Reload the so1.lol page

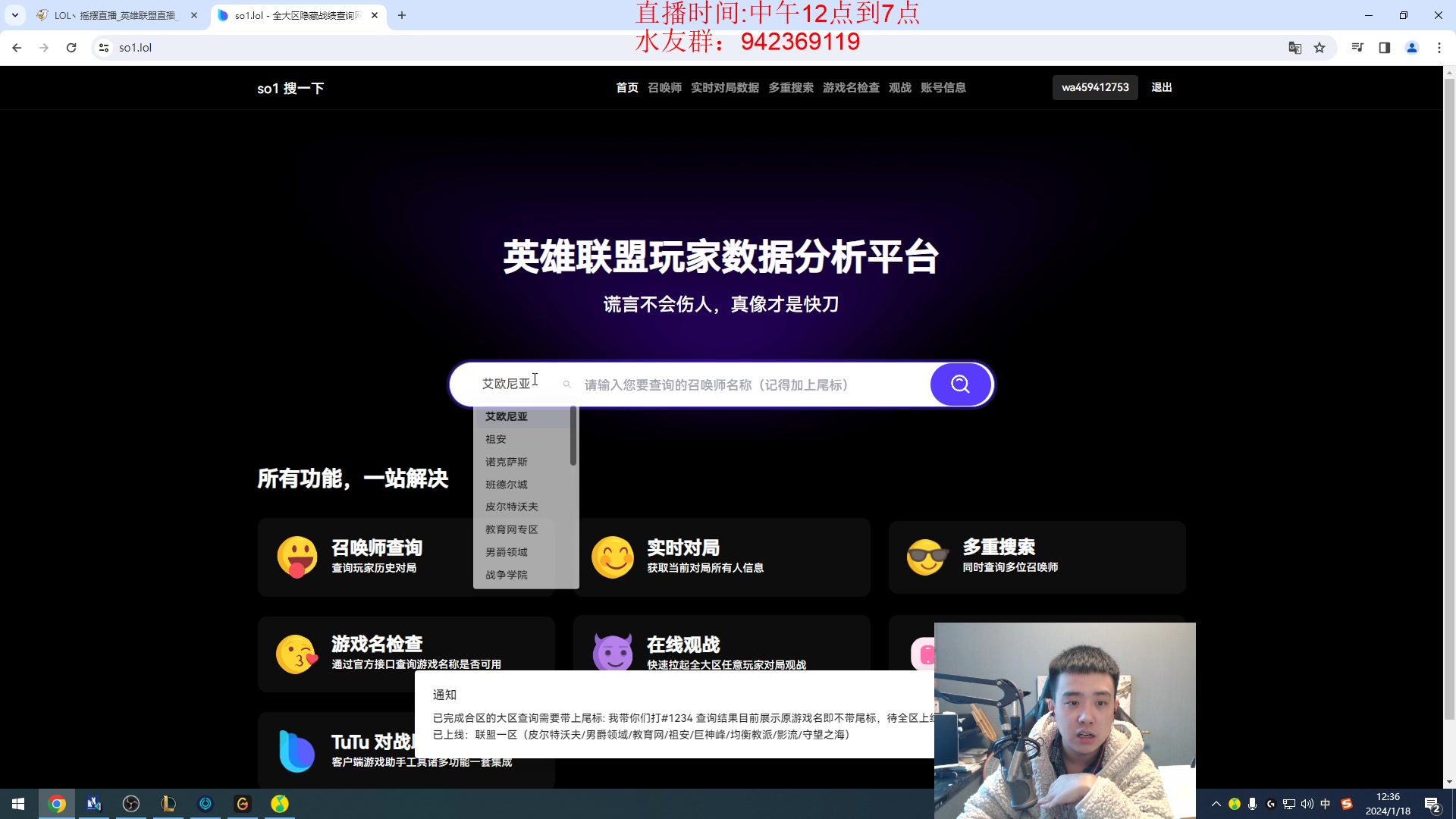(71, 48)
